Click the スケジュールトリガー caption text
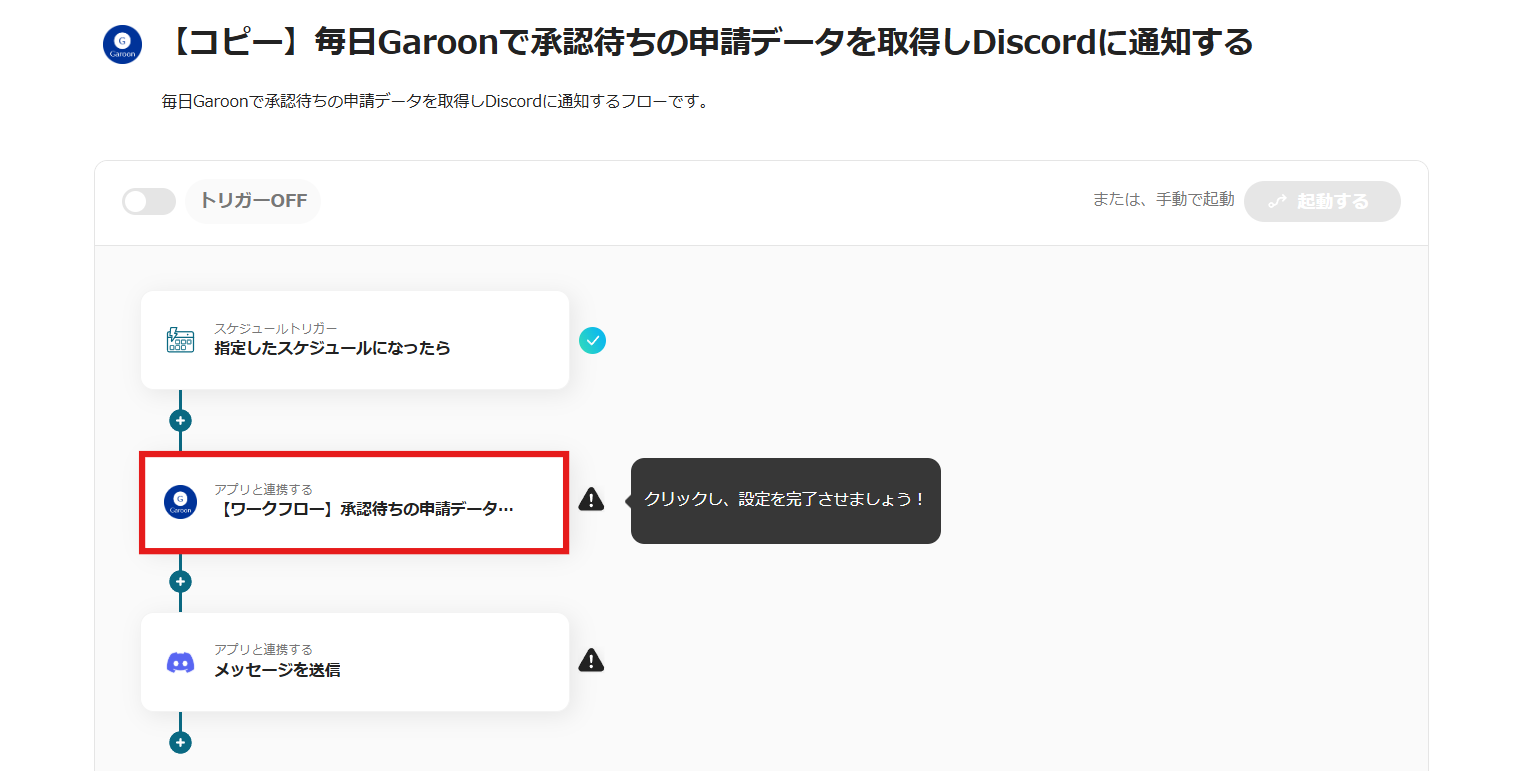1532x771 pixels. point(276,328)
